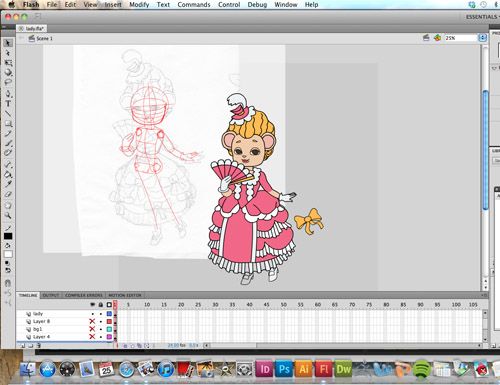Open Photoshop from the dock
This screenshot has height=385, width=500.
pyautogui.click(x=284, y=369)
